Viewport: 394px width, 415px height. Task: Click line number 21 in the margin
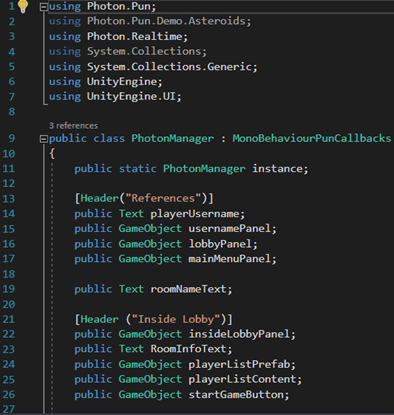9,319
